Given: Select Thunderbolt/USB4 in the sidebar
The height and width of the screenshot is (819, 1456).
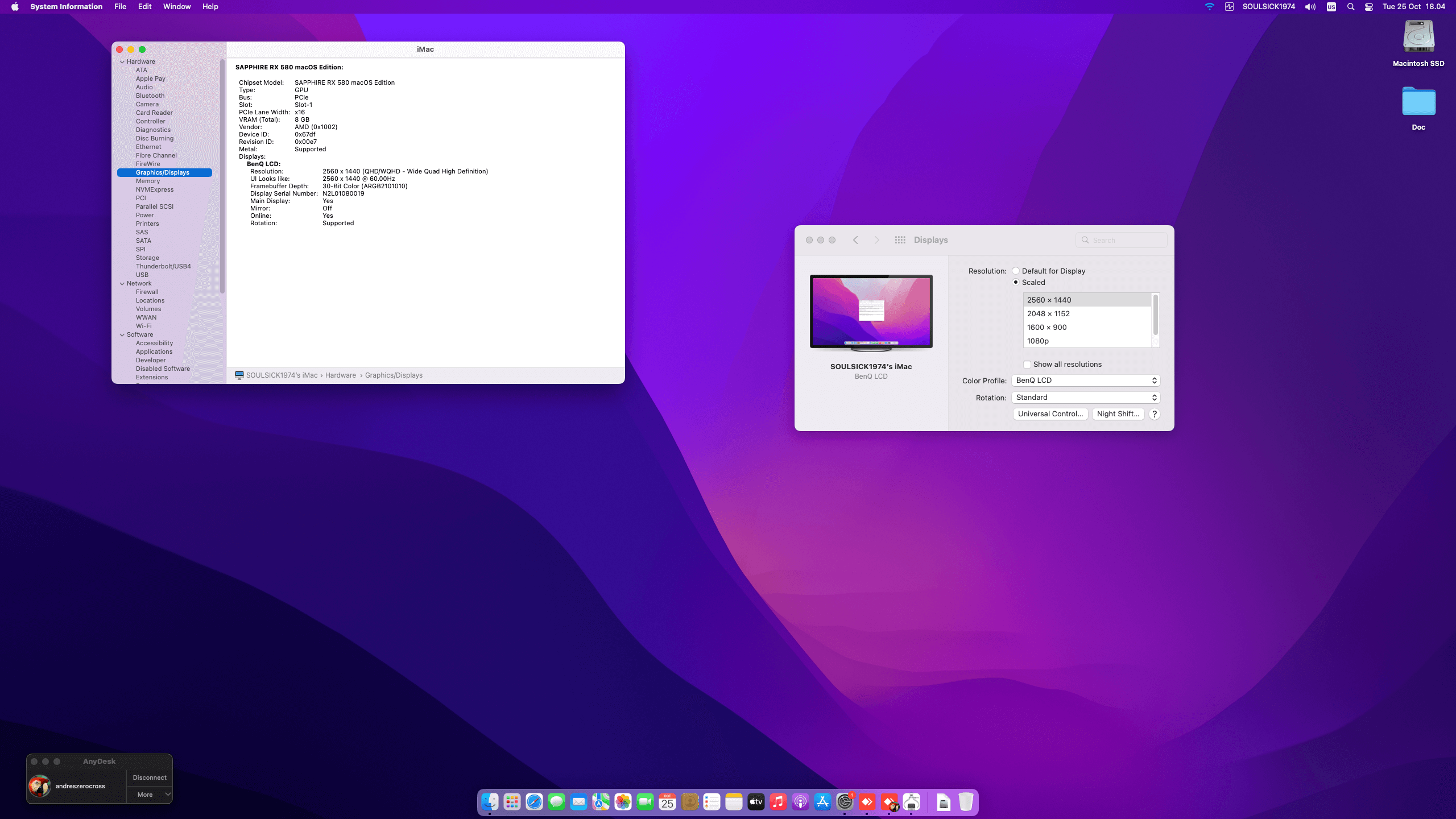Looking at the screenshot, I should [164, 266].
